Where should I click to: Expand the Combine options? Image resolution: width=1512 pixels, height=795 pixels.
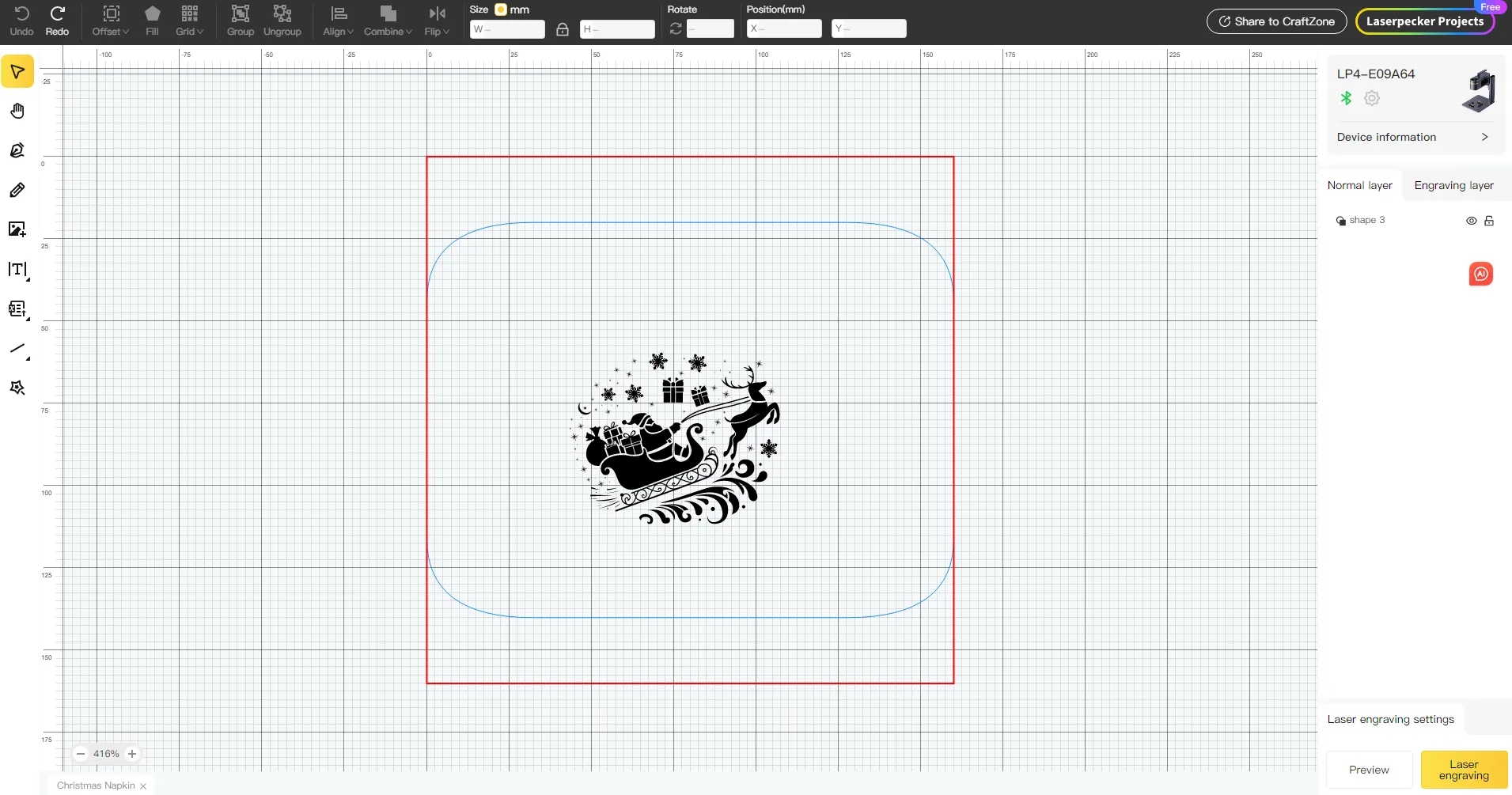(x=388, y=21)
